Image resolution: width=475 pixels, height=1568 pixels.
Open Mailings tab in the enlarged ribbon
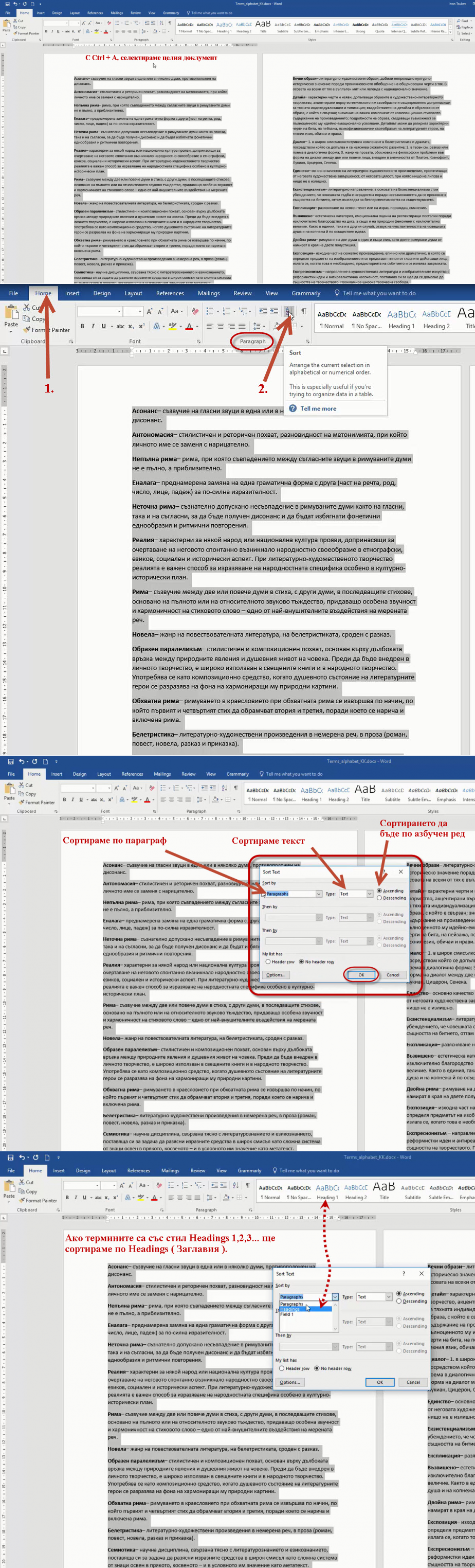209,293
